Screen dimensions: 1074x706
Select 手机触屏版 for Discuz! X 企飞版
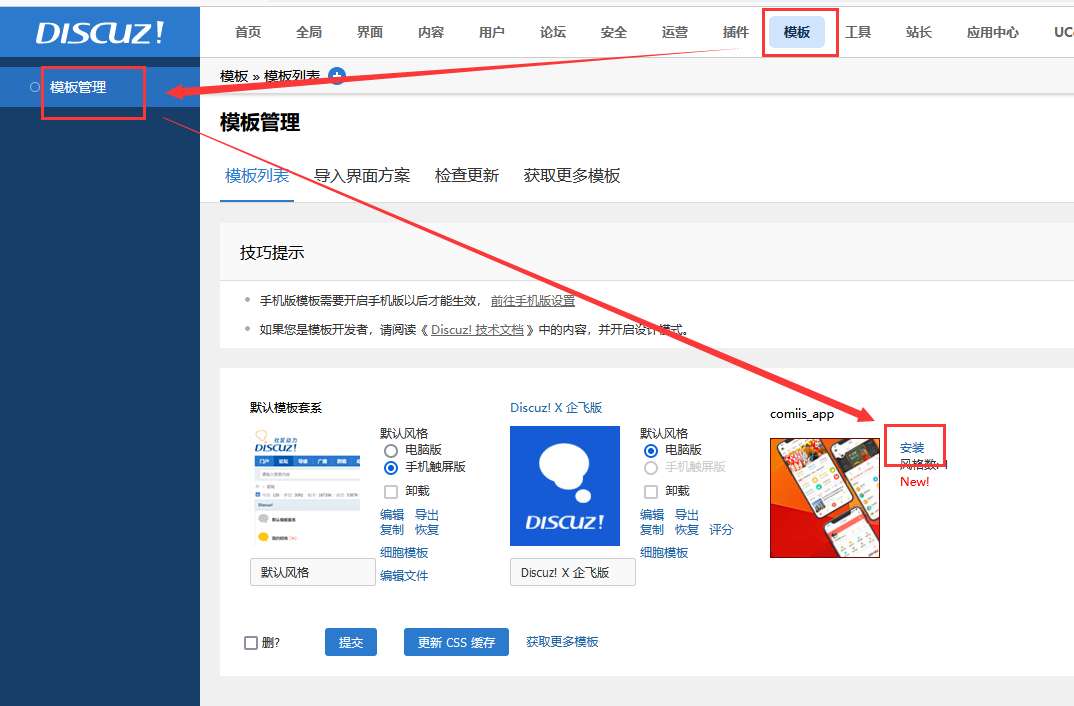point(651,468)
